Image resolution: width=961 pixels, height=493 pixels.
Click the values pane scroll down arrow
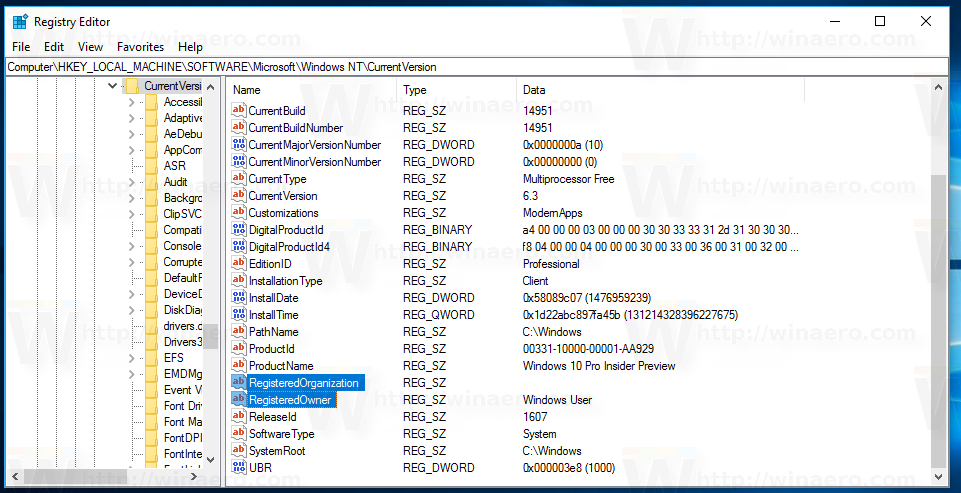[x=938, y=476]
